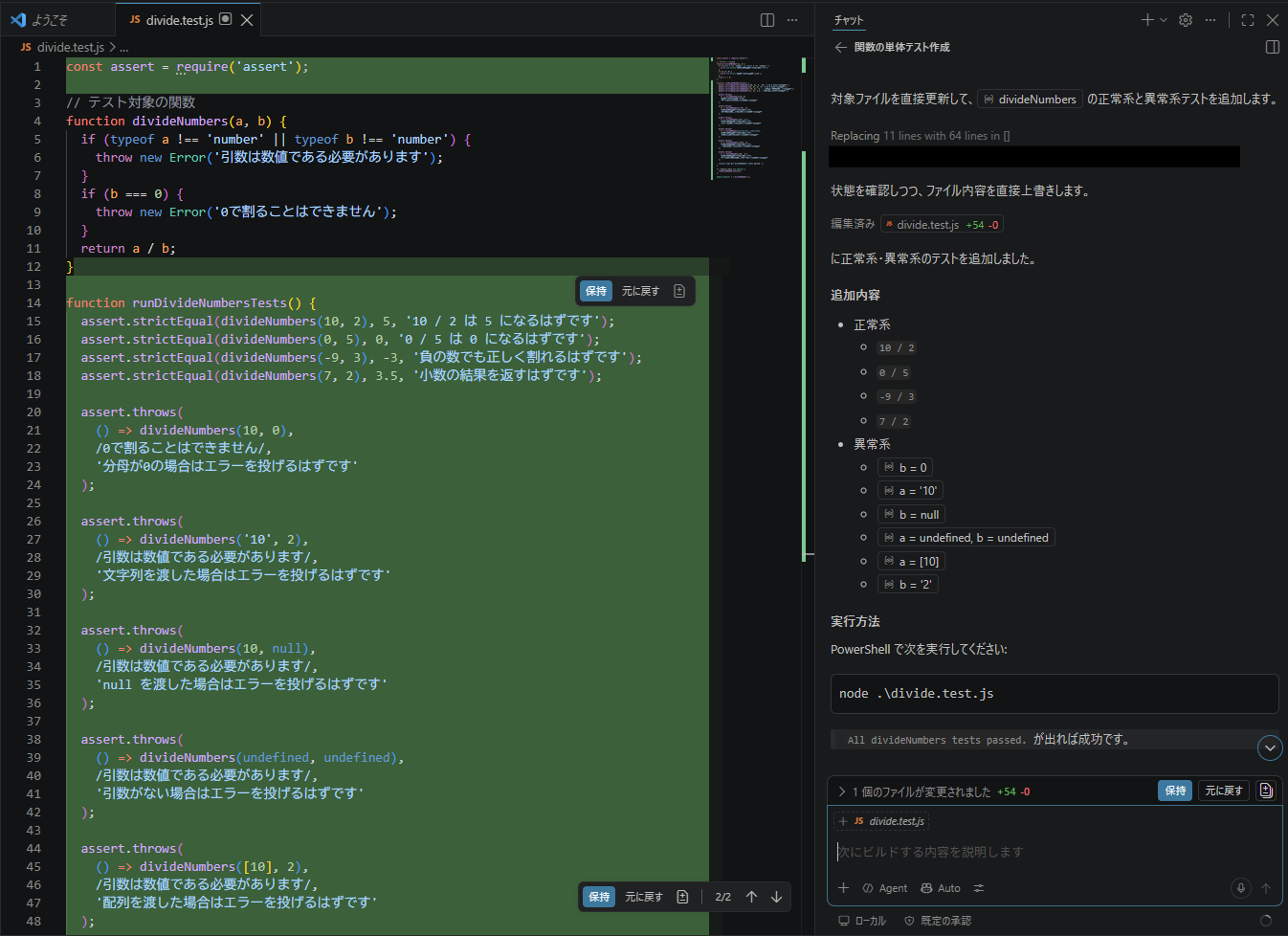Go back from 関数の単体テスト作成 chat
The width and height of the screenshot is (1288, 936).
840,47
